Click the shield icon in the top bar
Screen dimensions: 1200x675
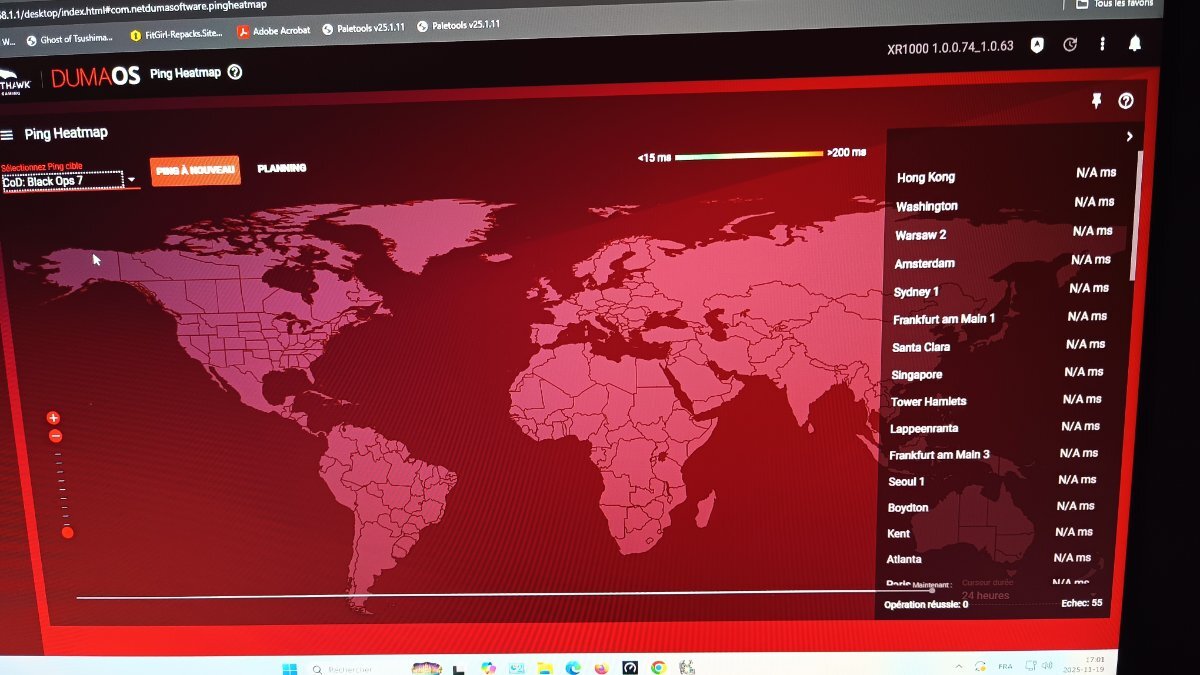click(1037, 45)
